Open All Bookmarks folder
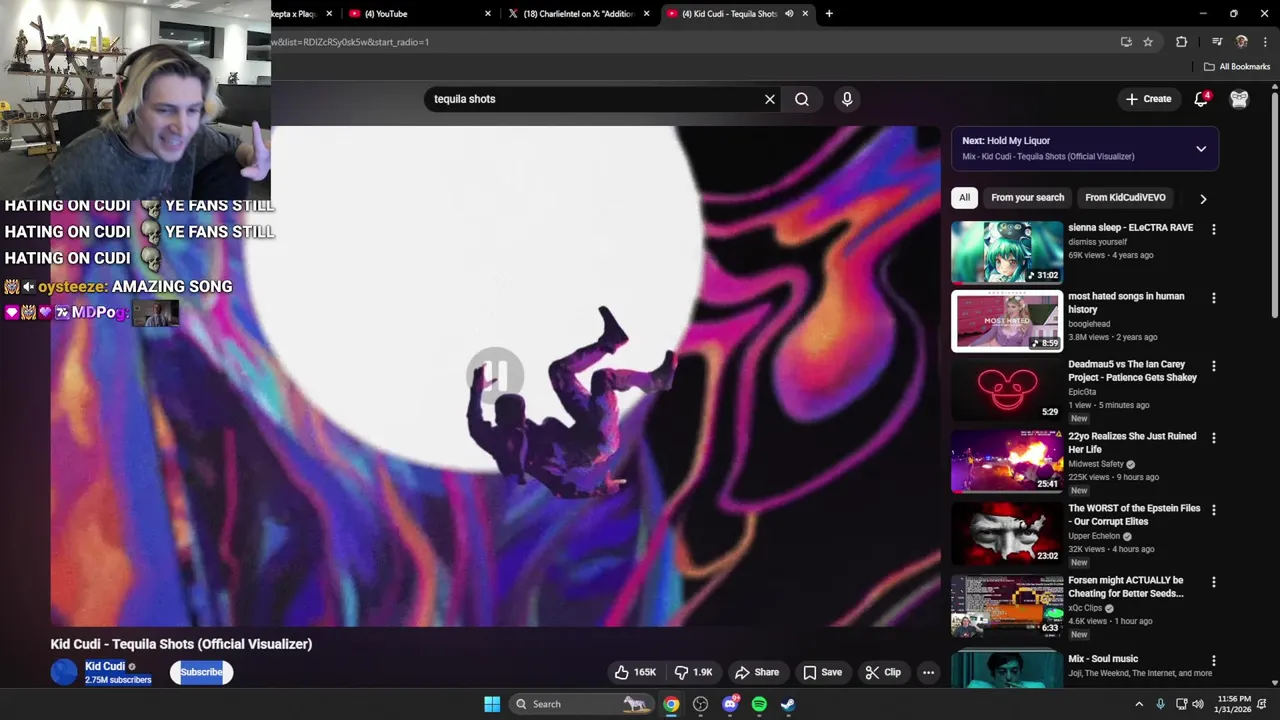The width and height of the screenshot is (1280, 720). [x=1237, y=67]
